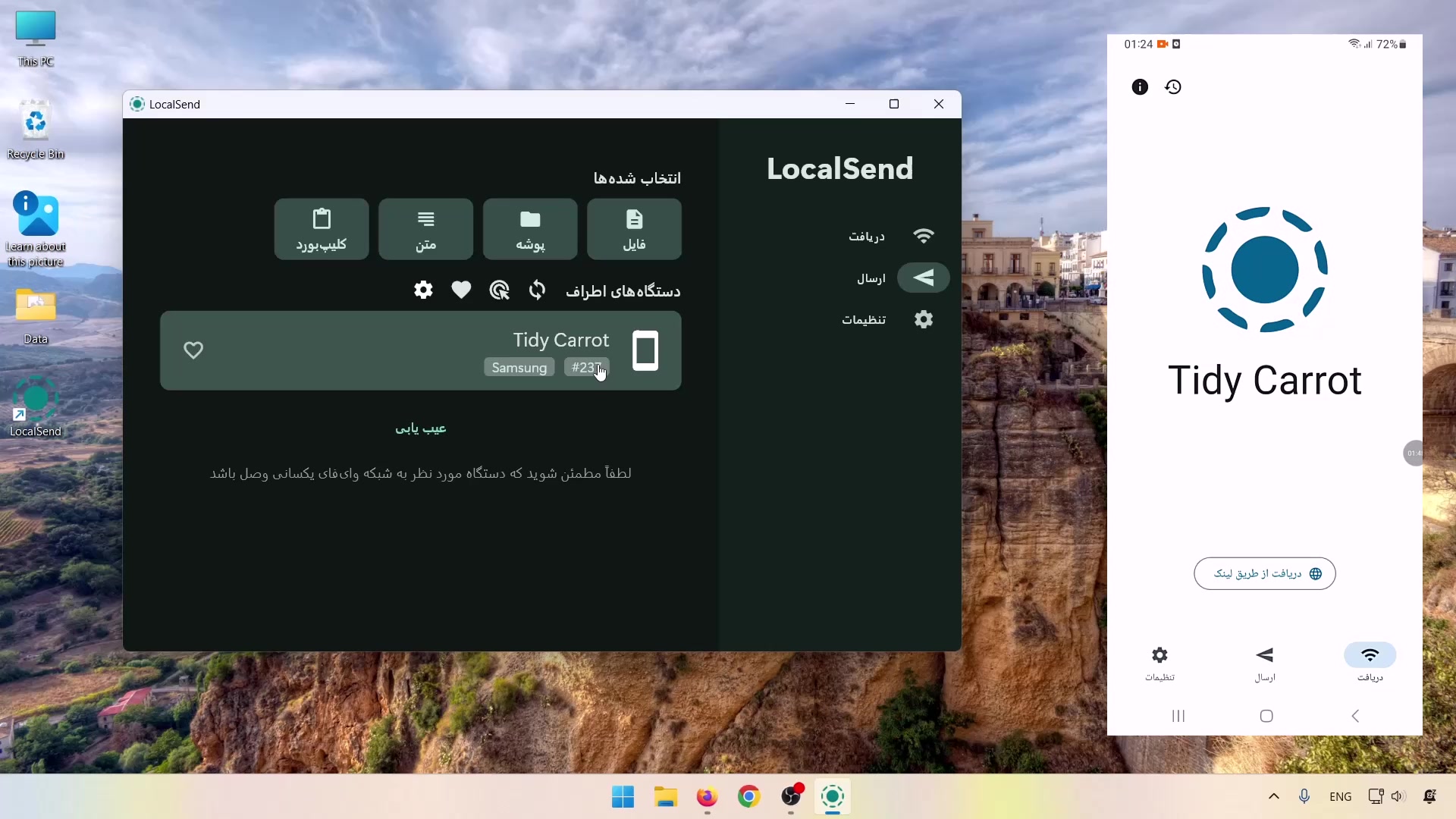The image size is (1456, 819).
Task: Open favorites heart icon in nearby devices header
Action: click(461, 290)
